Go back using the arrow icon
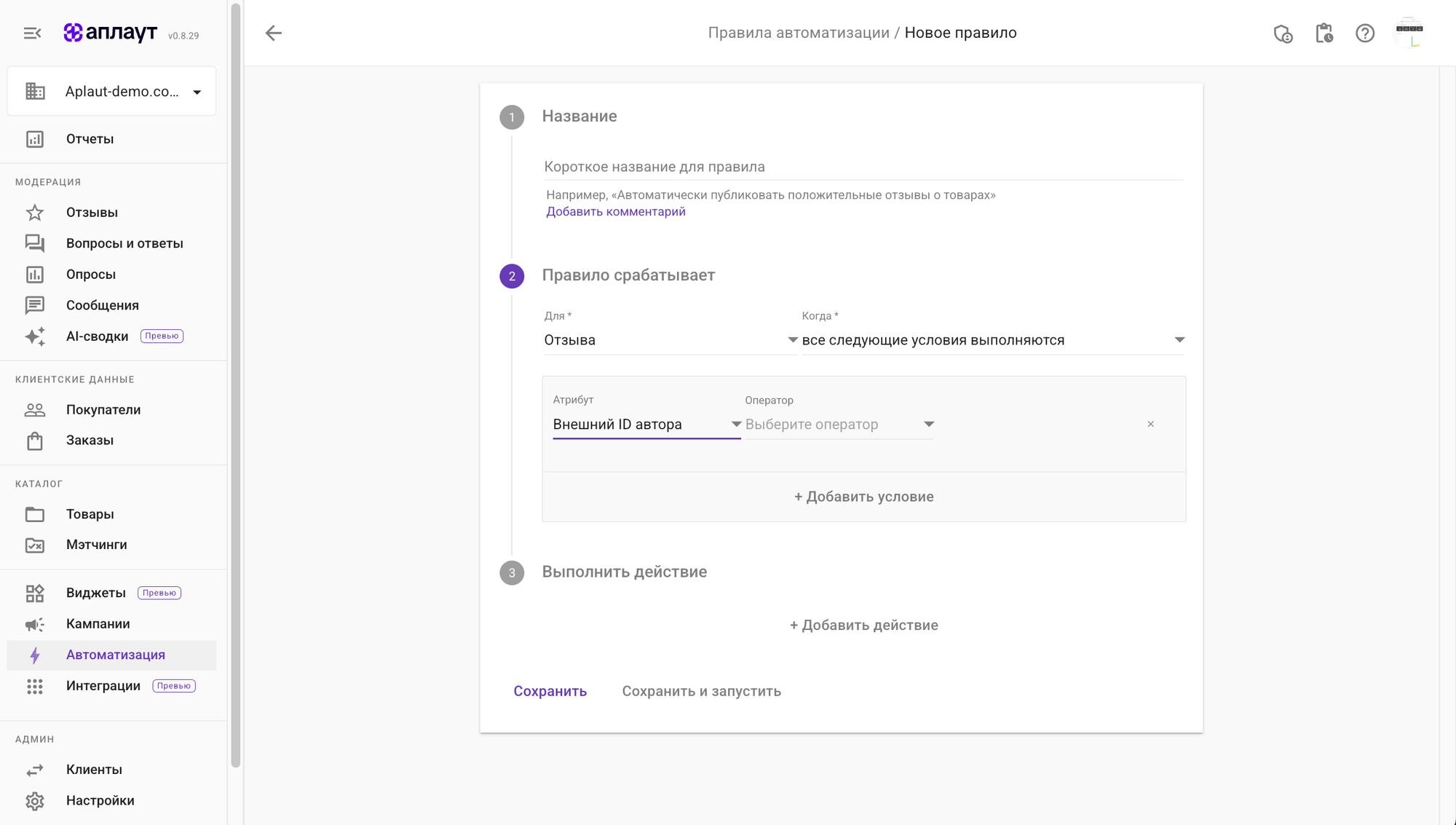 click(273, 33)
